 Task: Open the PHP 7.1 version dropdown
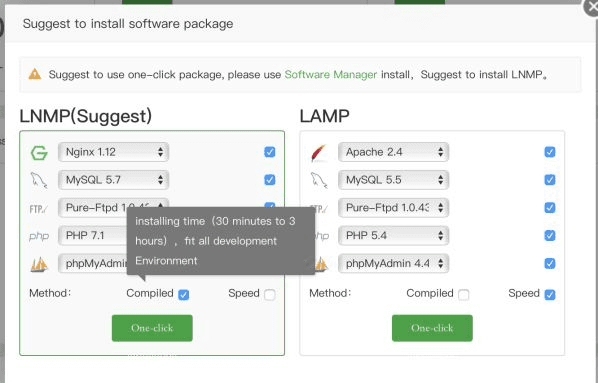point(92,235)
